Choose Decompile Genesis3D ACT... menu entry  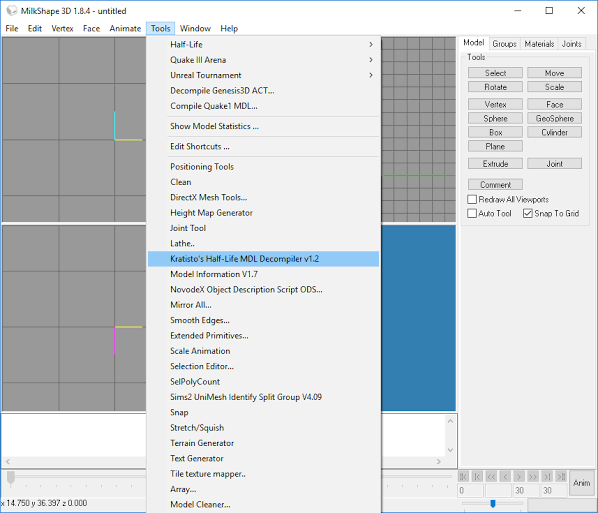click(x=263, y=91)
